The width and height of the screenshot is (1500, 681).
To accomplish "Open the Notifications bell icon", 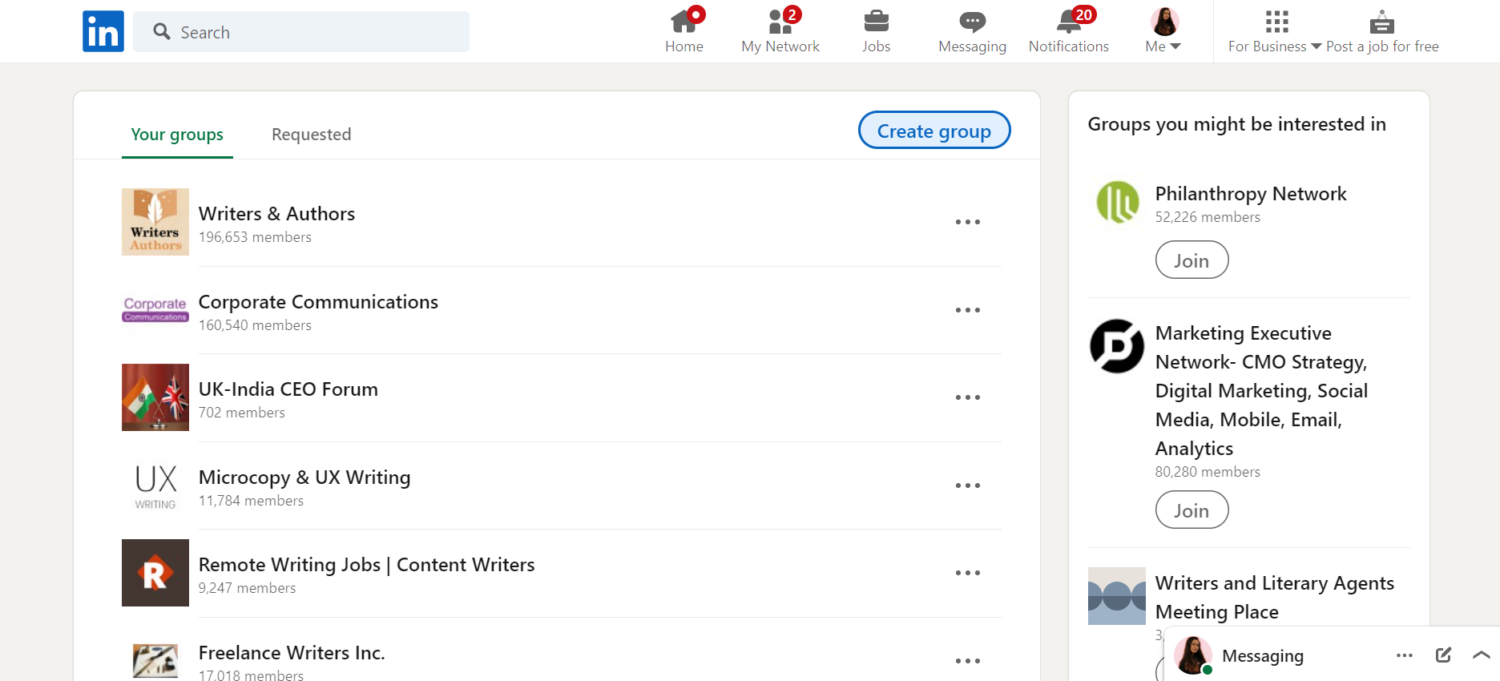I will coord(1069,21).
